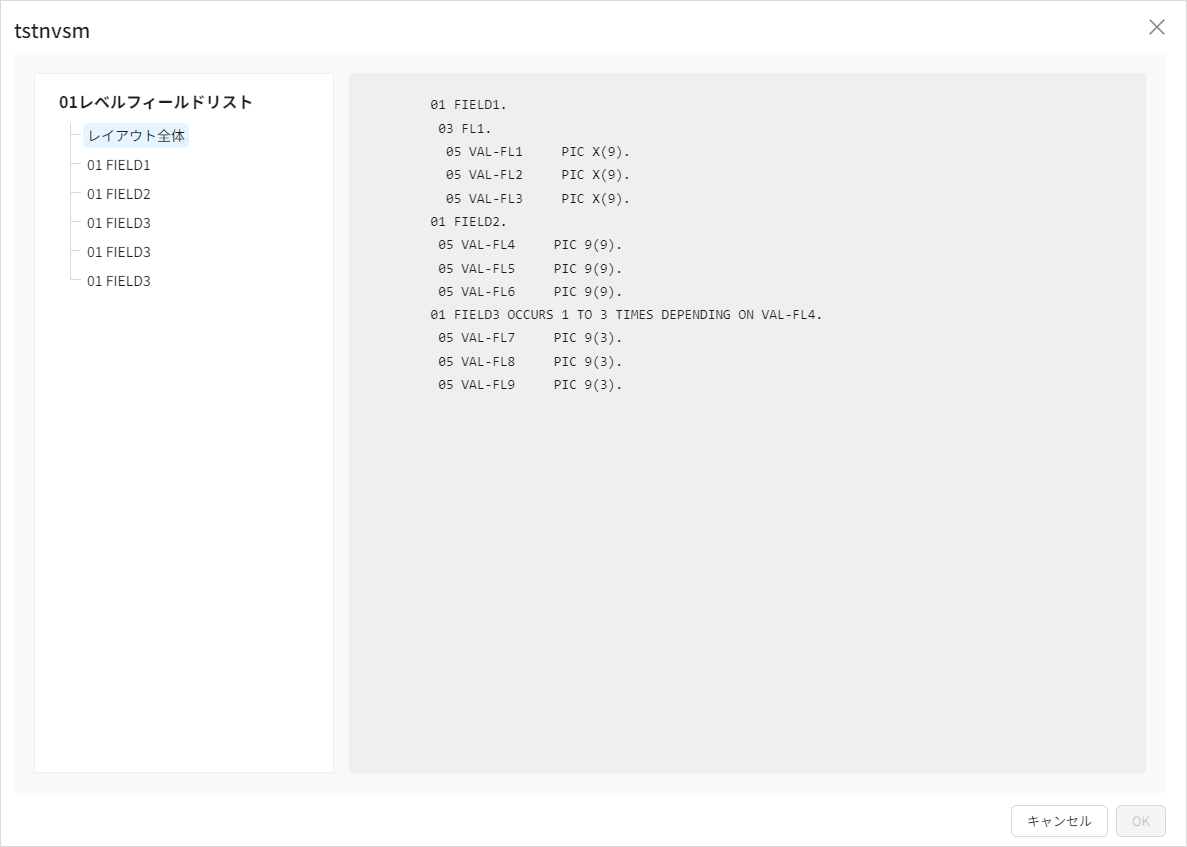Click the キャンセル button

click(1058, 820)
